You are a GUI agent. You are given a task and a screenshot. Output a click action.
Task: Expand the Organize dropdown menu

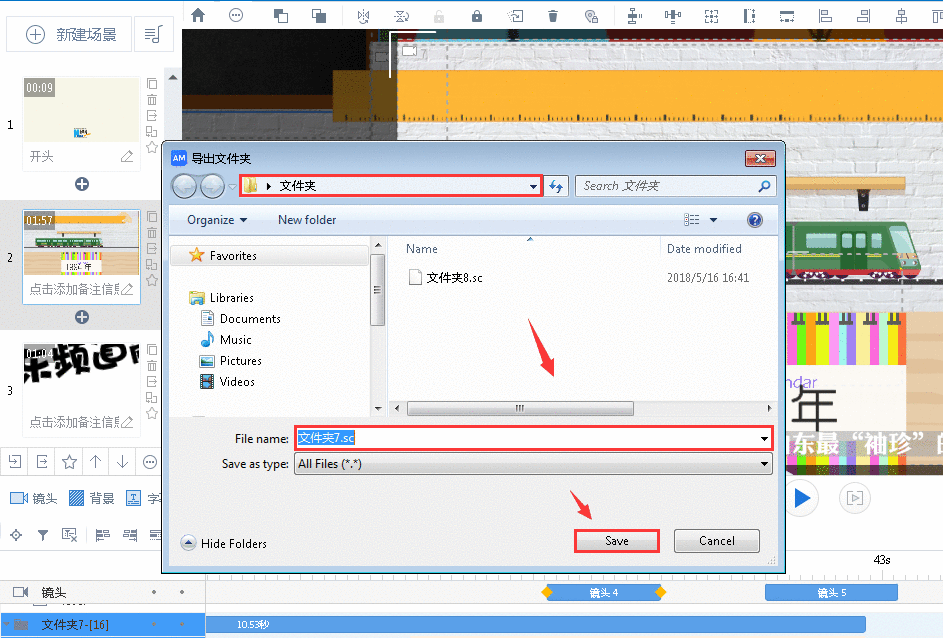point(217,220)
